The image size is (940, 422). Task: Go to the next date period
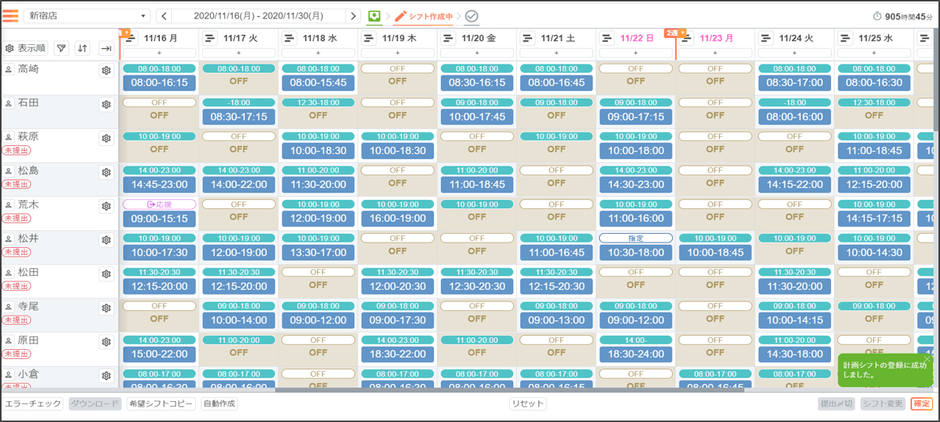coord(353,16)
